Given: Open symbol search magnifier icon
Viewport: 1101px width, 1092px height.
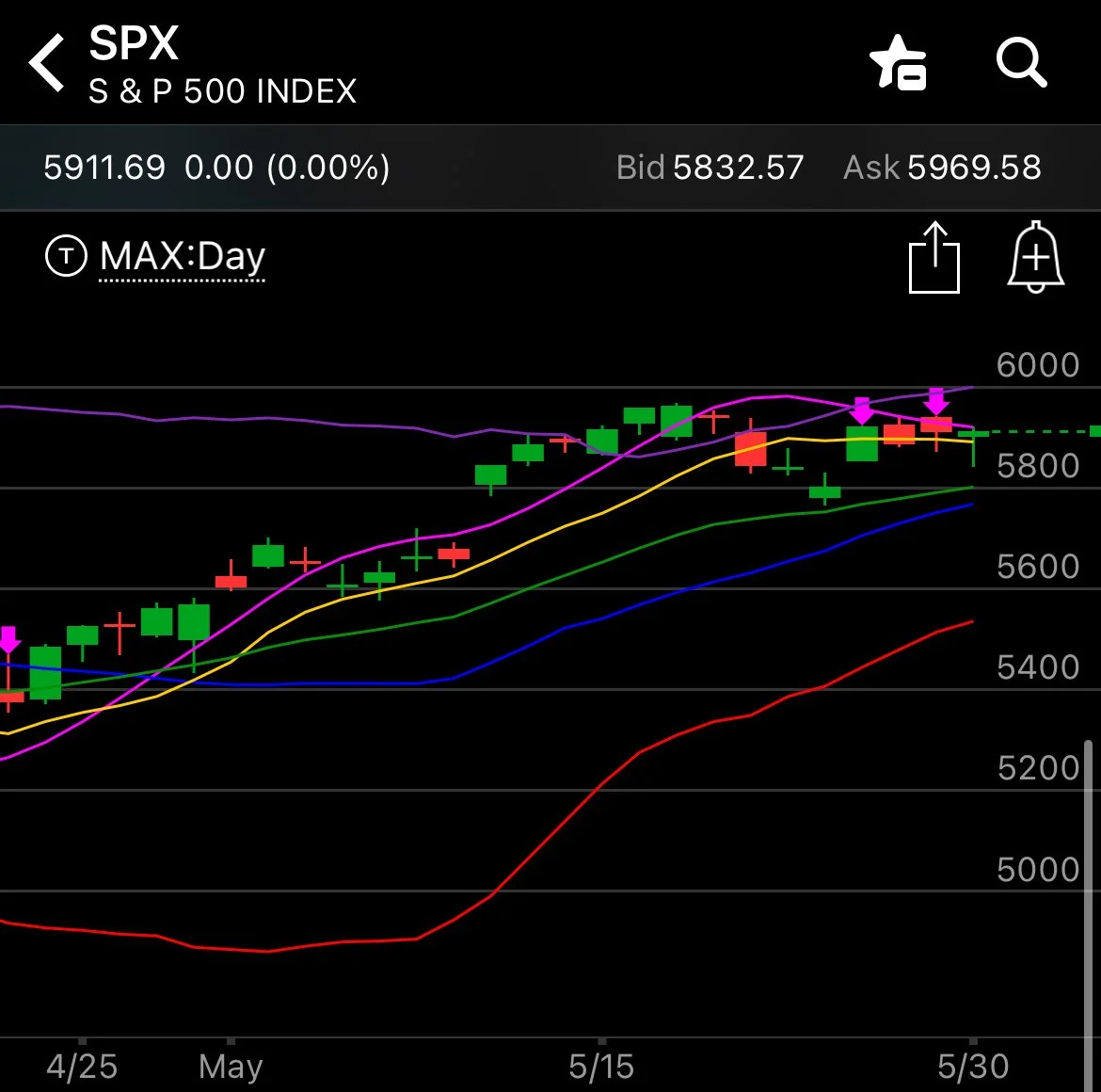Looking at the screenshot, I should pos(1022,62).
